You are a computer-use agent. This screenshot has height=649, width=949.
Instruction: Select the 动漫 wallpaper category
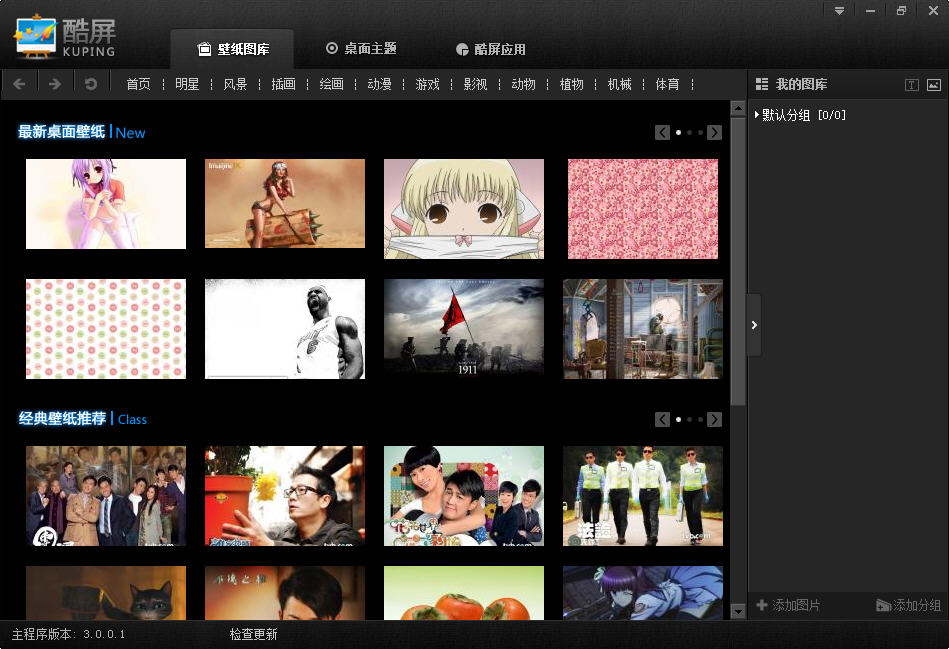379,84
